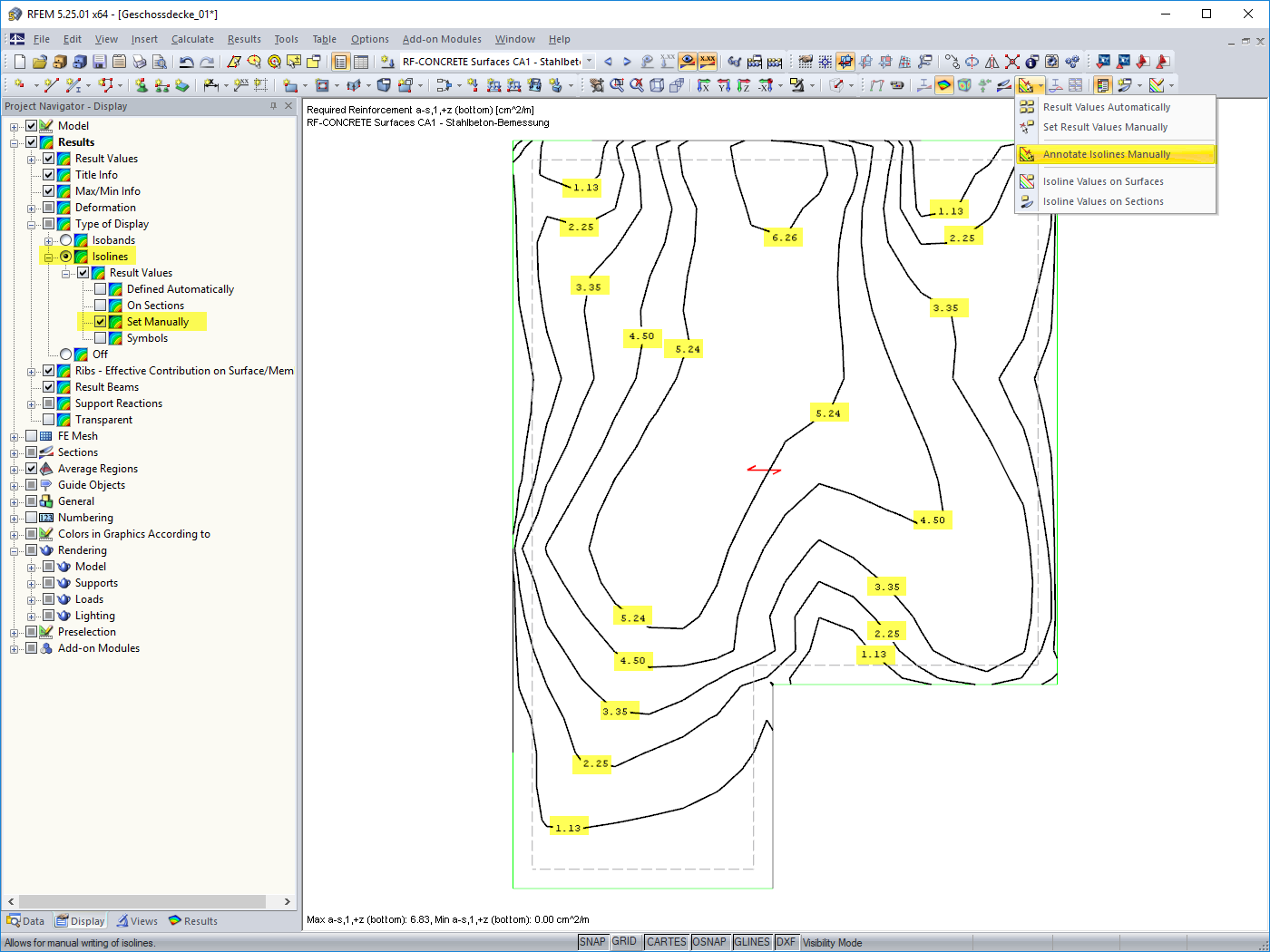Toggle the OSNAP status bar button
Screen dimensions: 1270x952
pos(709,942)
